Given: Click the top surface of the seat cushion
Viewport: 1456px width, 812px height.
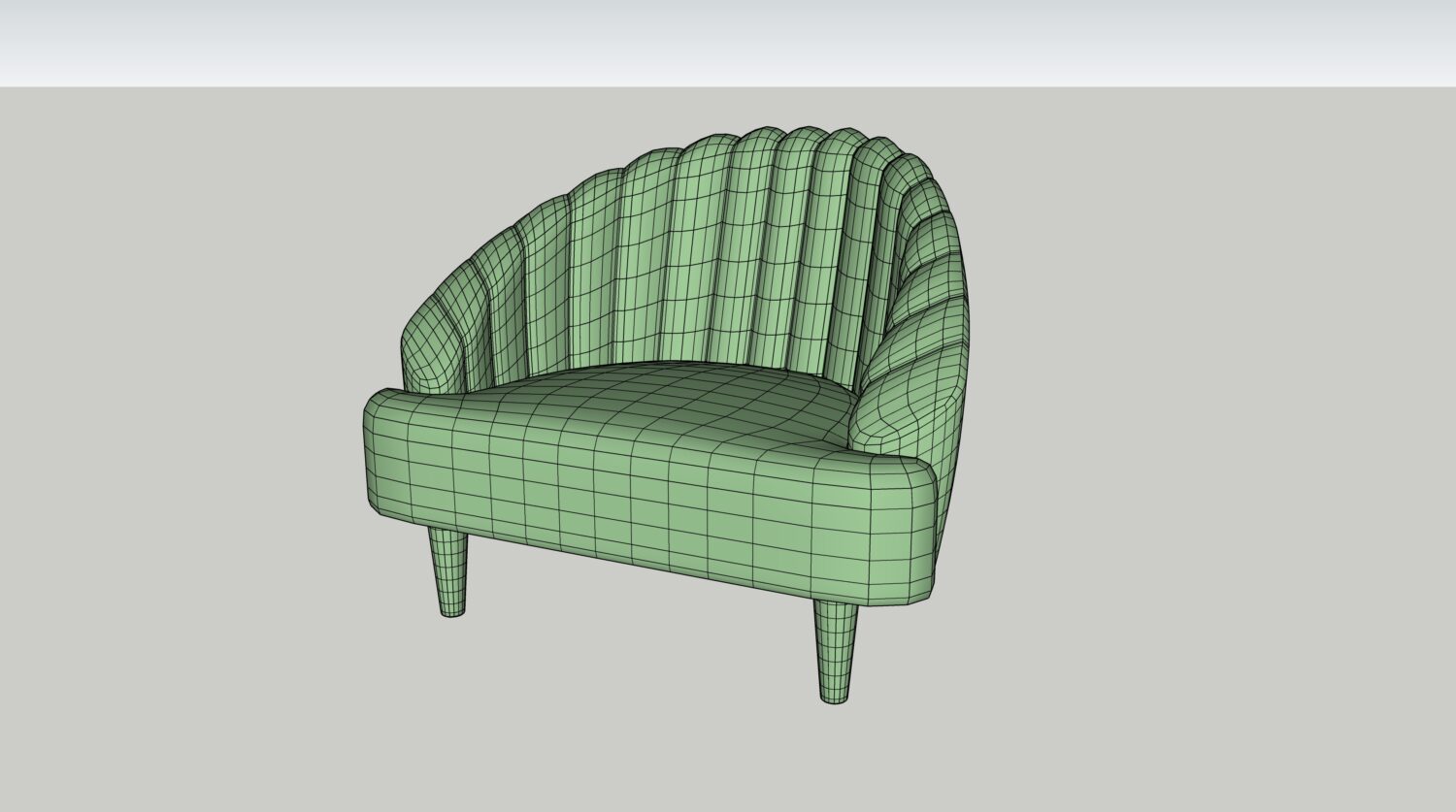Looking at the screenshot, I should (641, 407).
